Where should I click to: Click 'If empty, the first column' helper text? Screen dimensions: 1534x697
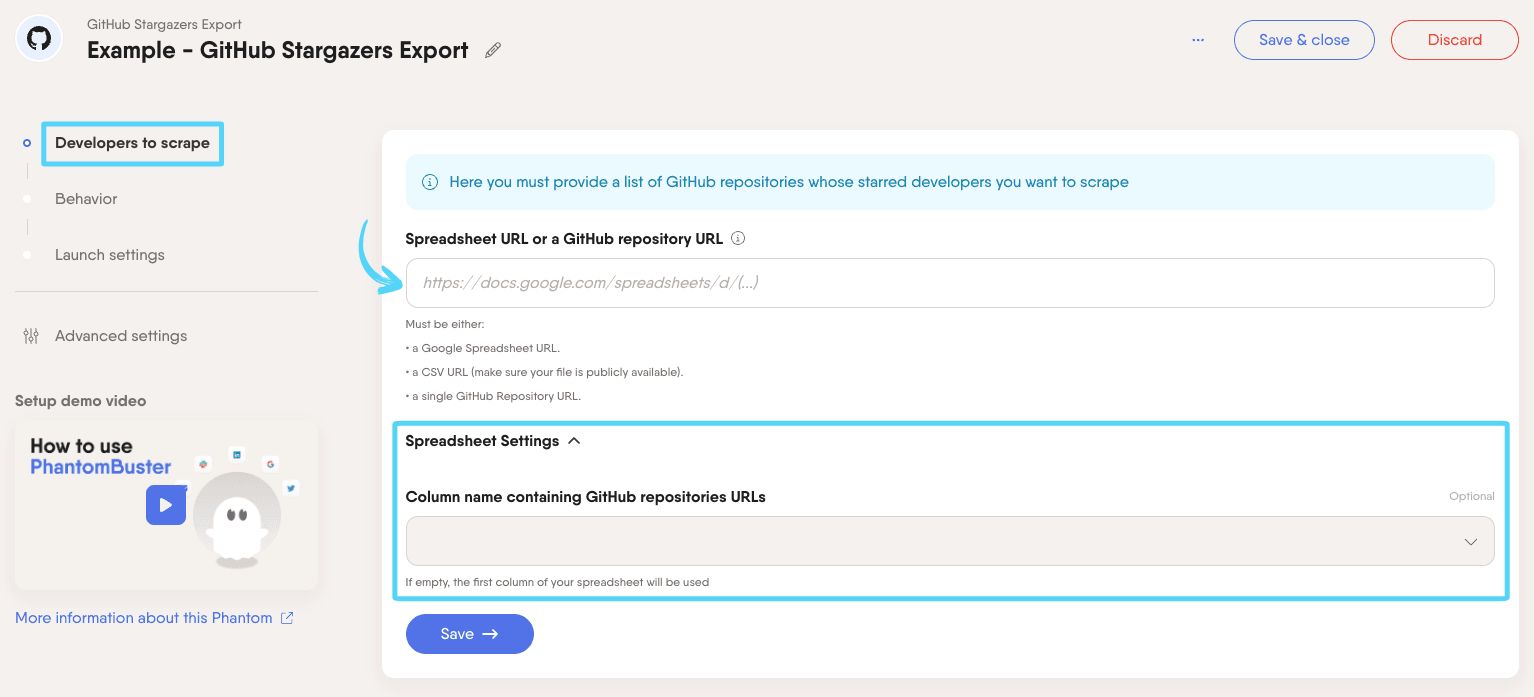coord(557,582)
